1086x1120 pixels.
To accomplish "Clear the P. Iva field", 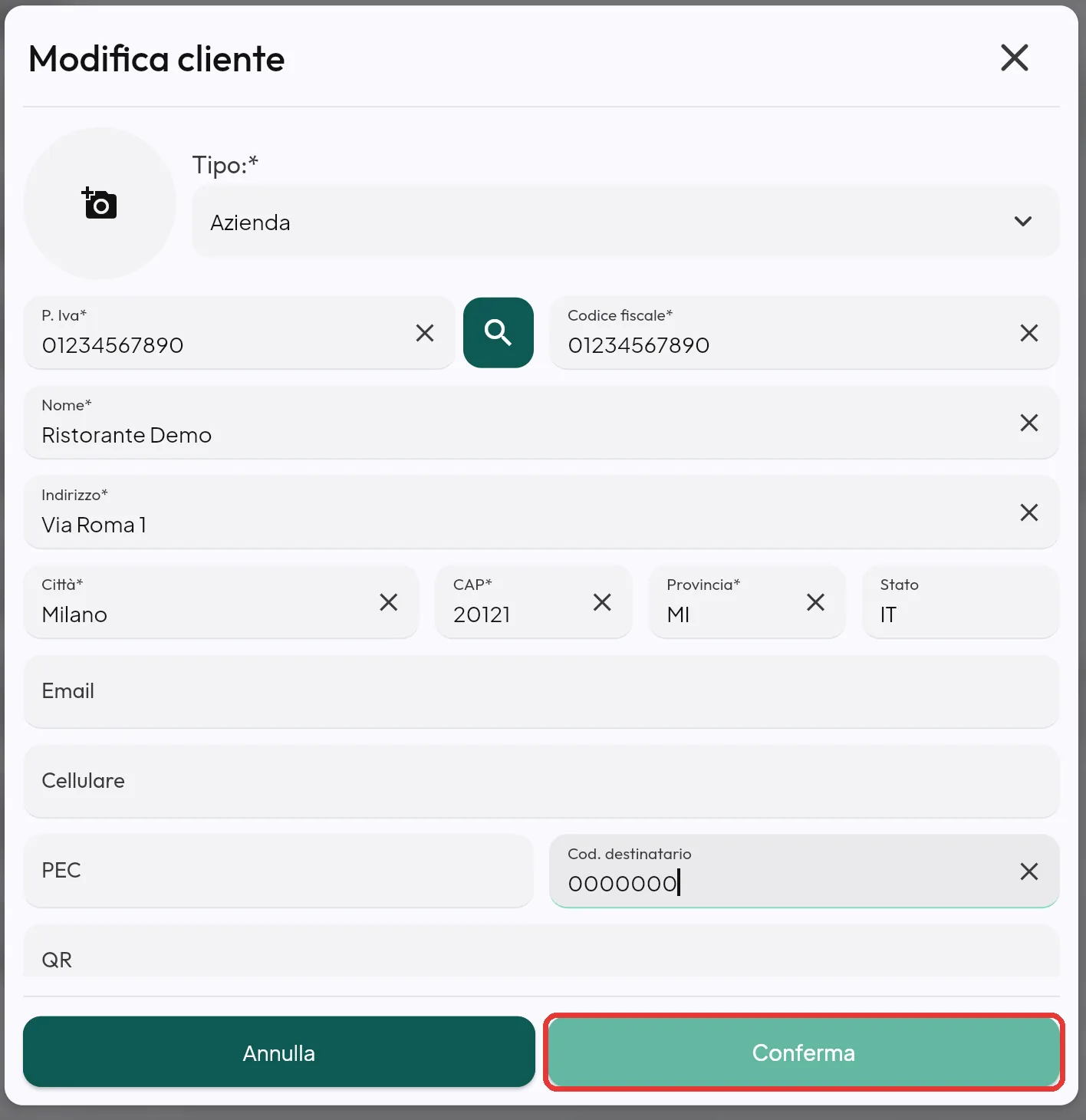I will point(425,333).
